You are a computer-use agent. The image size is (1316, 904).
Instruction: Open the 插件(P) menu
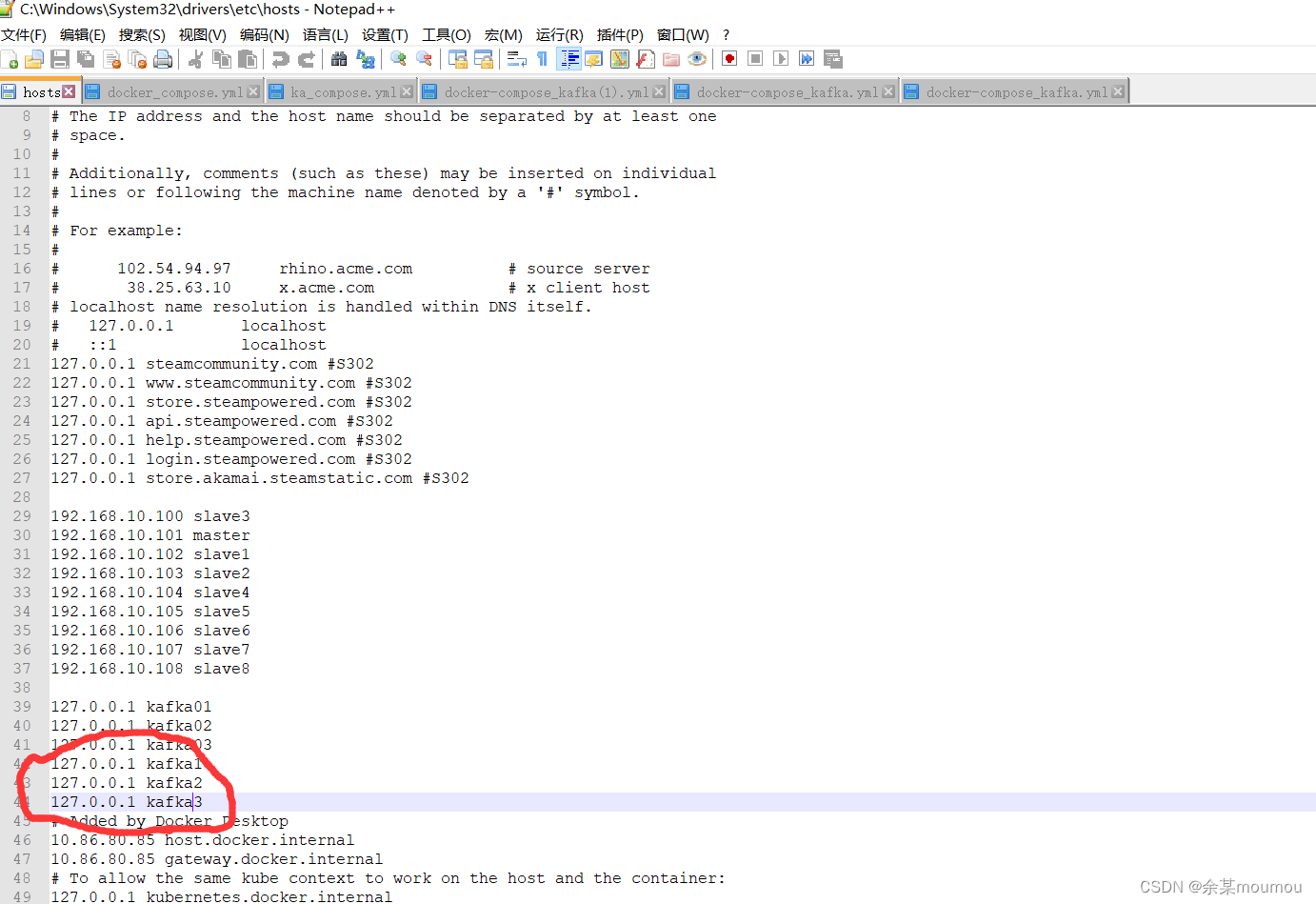click(620, 35)
